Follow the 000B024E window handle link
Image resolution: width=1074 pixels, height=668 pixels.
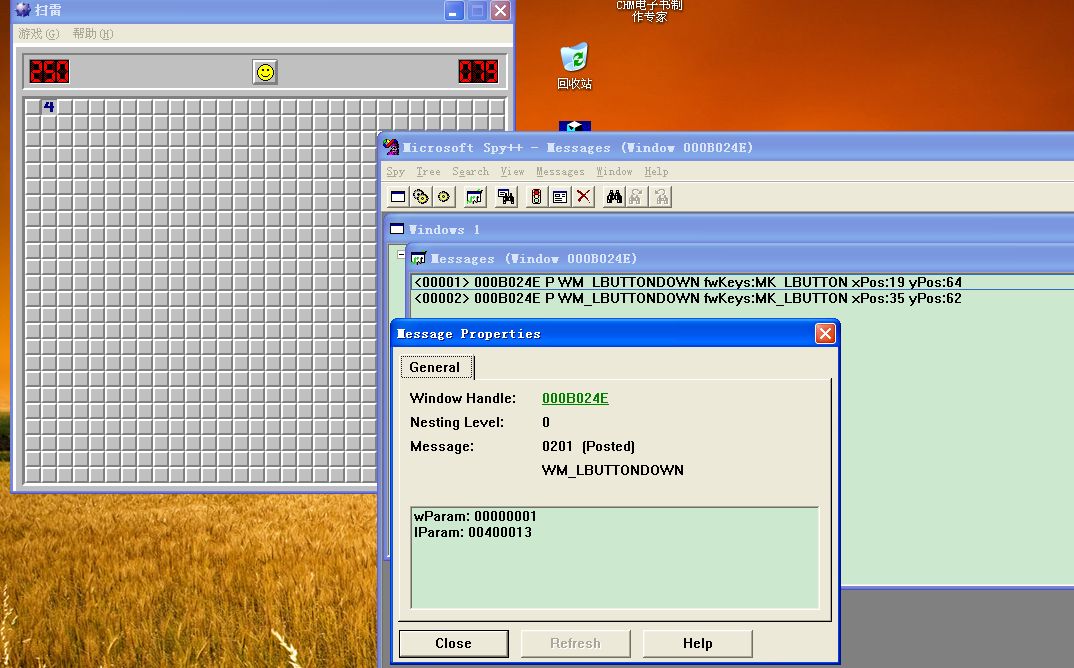coord(575,398)
